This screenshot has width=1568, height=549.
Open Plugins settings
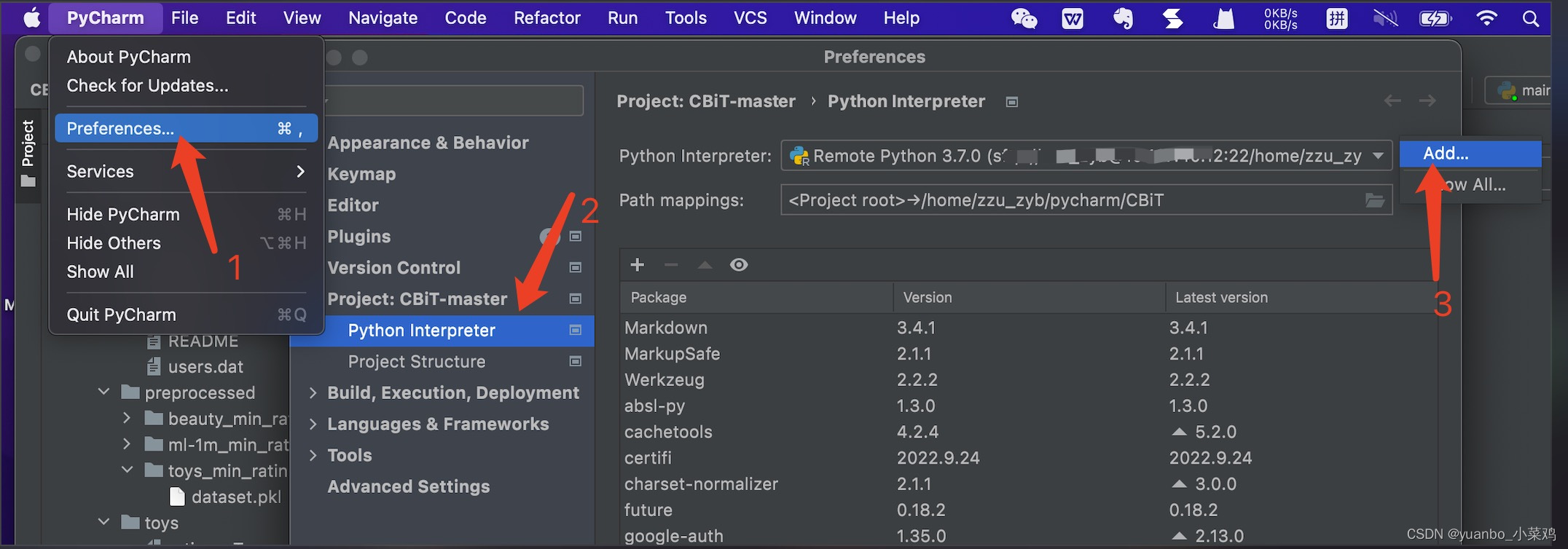(x=359, y=237)
